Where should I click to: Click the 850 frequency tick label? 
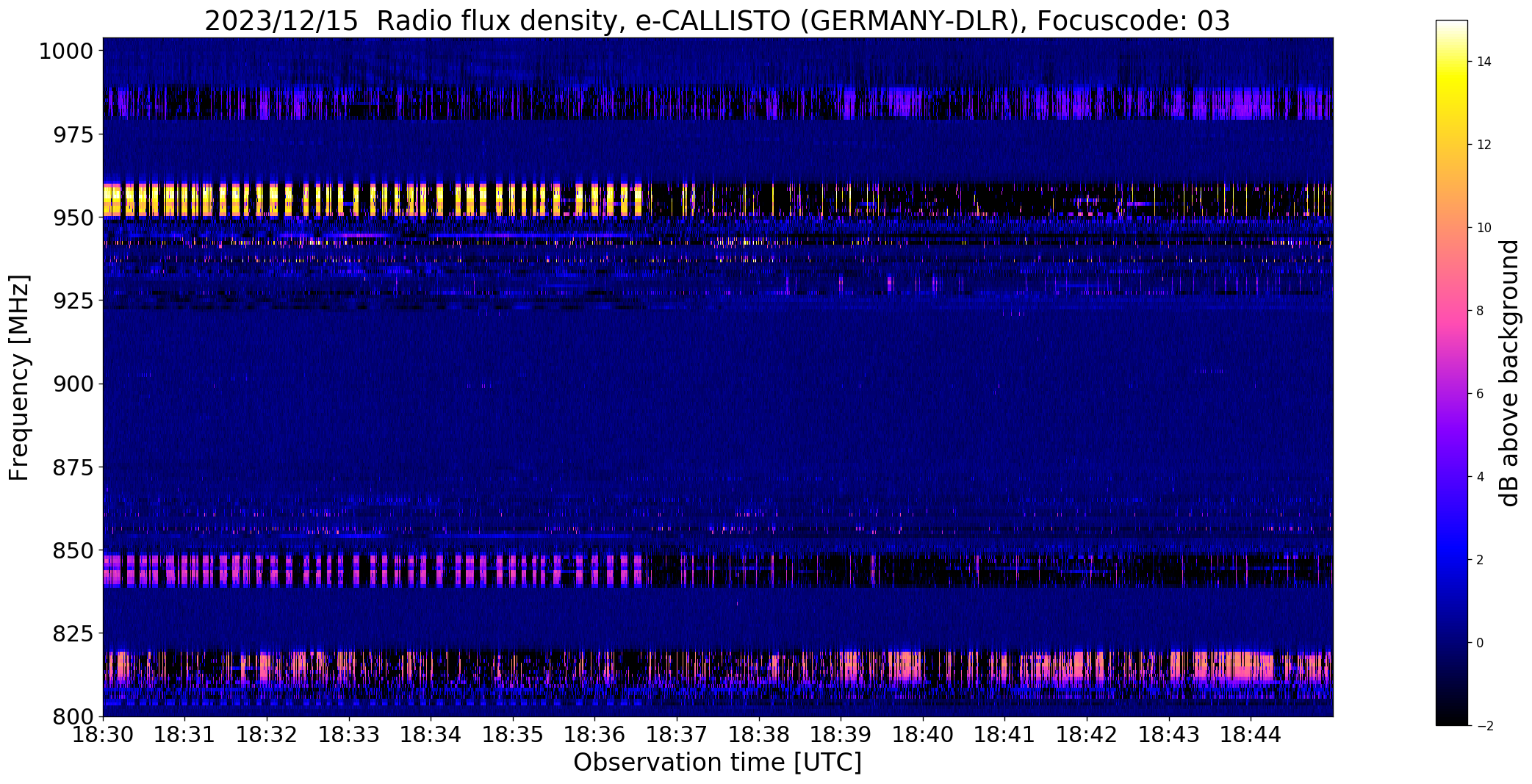point(73,550)
